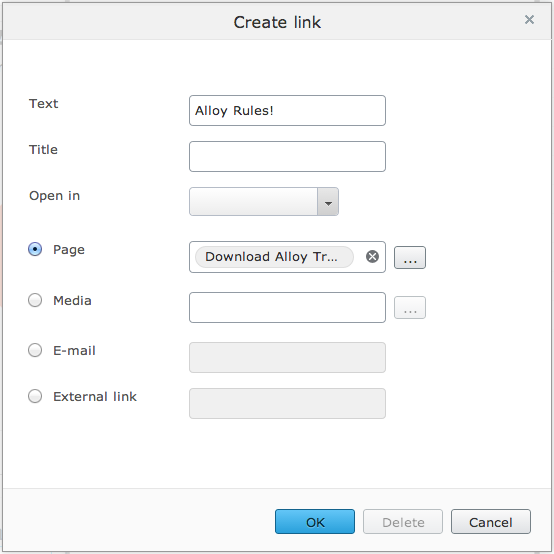
Task: Click the External link URL field
Action: 287,403
